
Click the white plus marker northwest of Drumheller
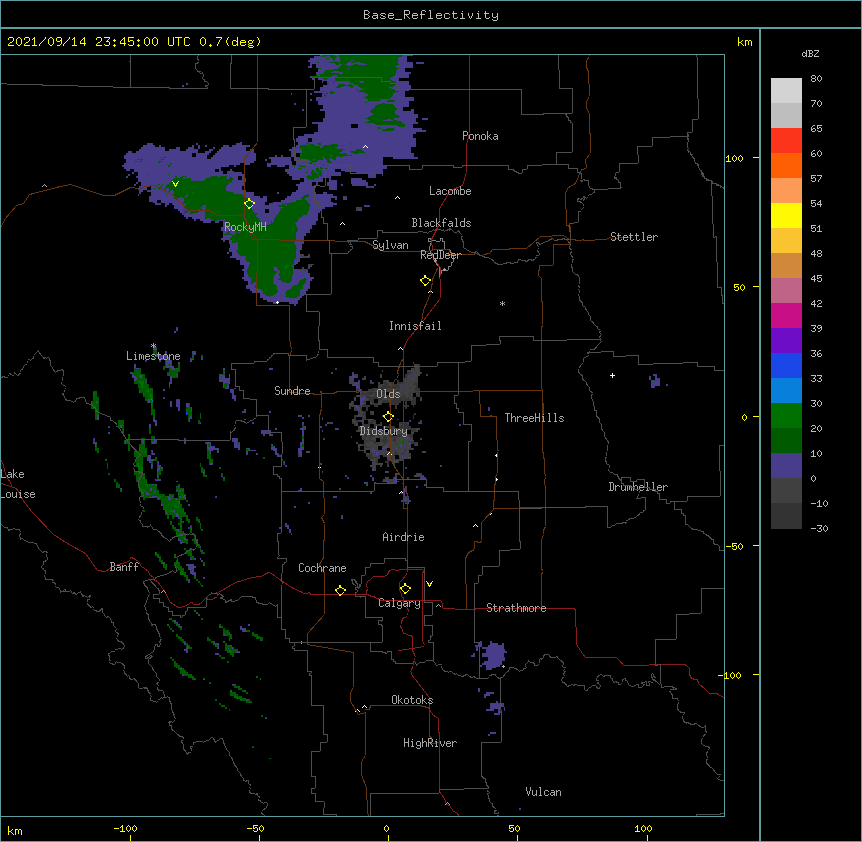[612, 375]
